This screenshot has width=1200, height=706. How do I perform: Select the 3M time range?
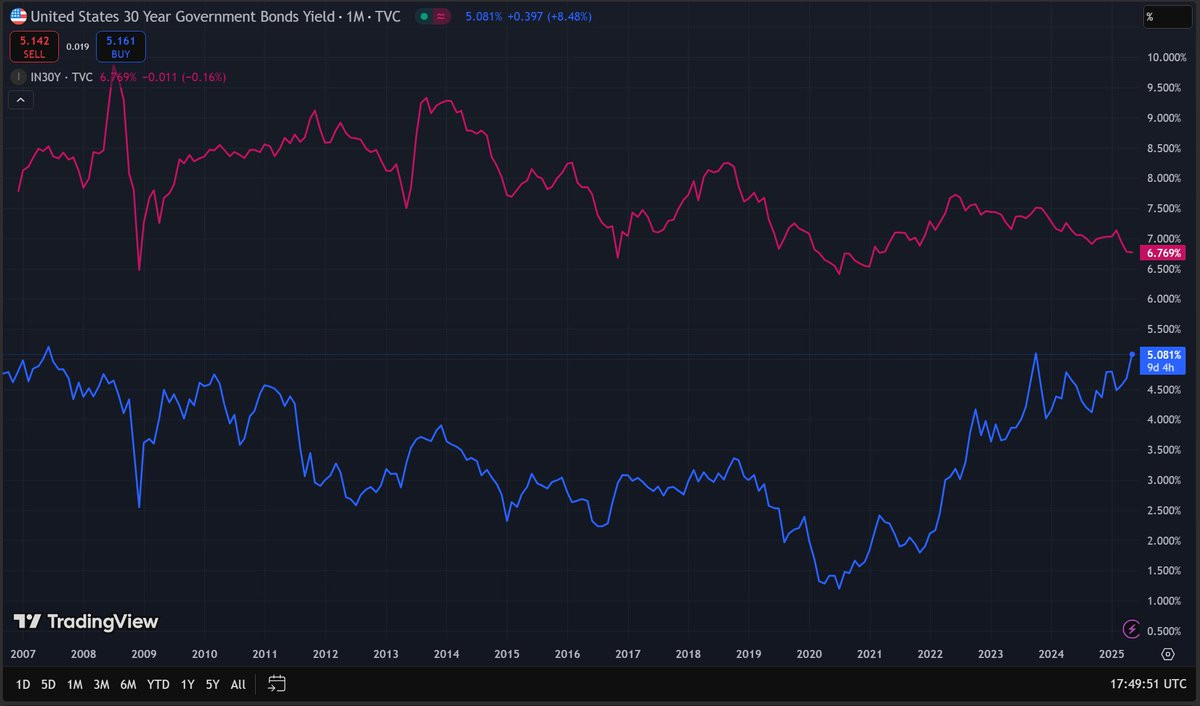tap(101, 685)
